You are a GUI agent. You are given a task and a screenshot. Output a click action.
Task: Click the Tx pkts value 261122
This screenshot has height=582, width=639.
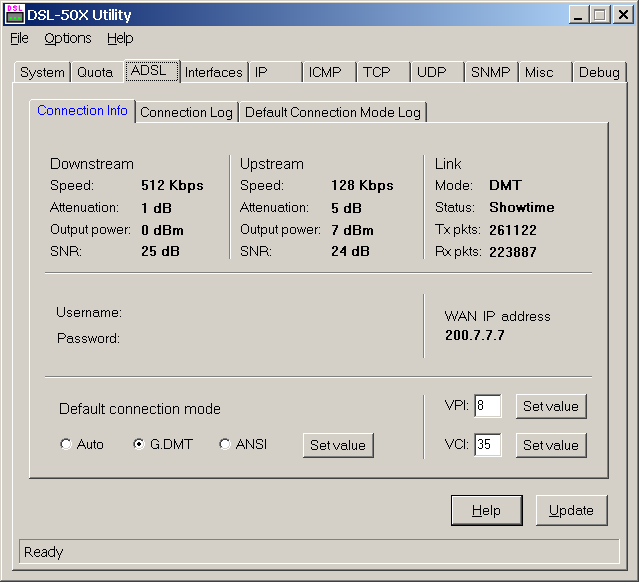click(x=513, y=230)
